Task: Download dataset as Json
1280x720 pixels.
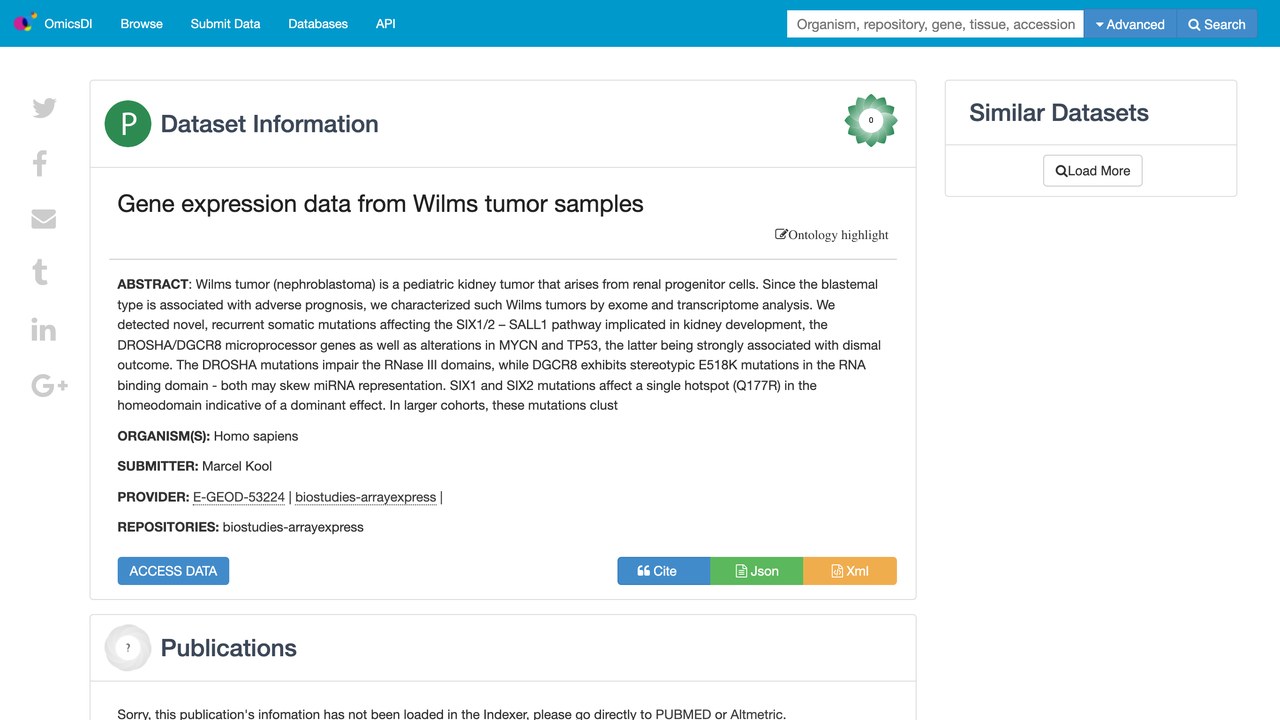Action: [x=757, y=571]
